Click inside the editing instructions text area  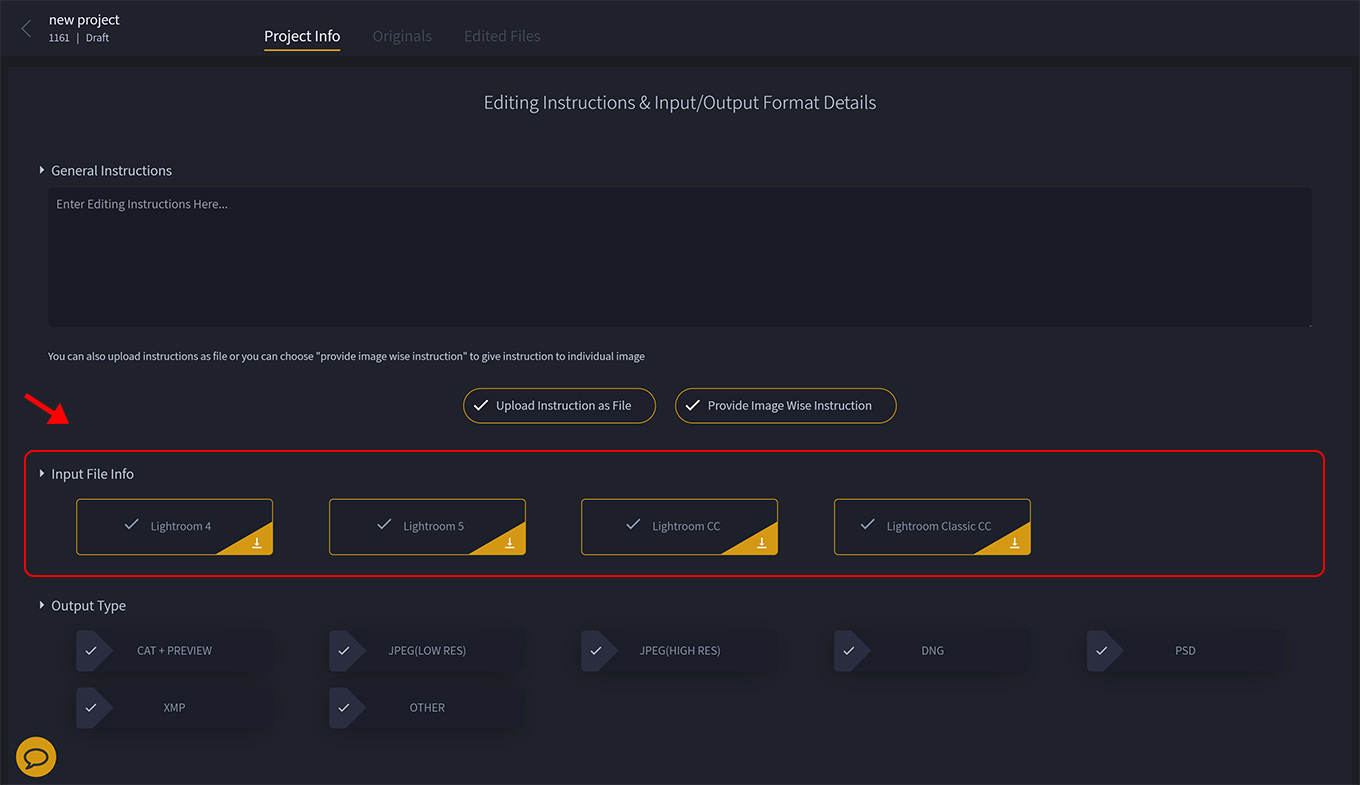tap(680, 255)
